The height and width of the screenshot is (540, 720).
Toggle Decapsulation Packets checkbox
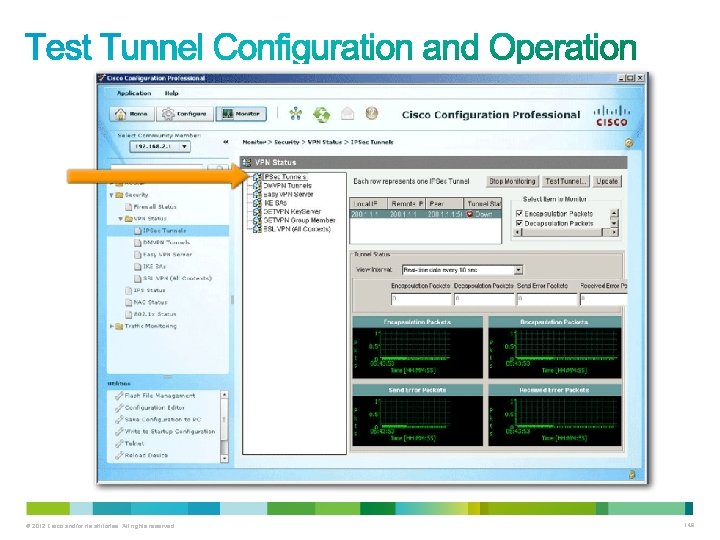click(519, 223)
